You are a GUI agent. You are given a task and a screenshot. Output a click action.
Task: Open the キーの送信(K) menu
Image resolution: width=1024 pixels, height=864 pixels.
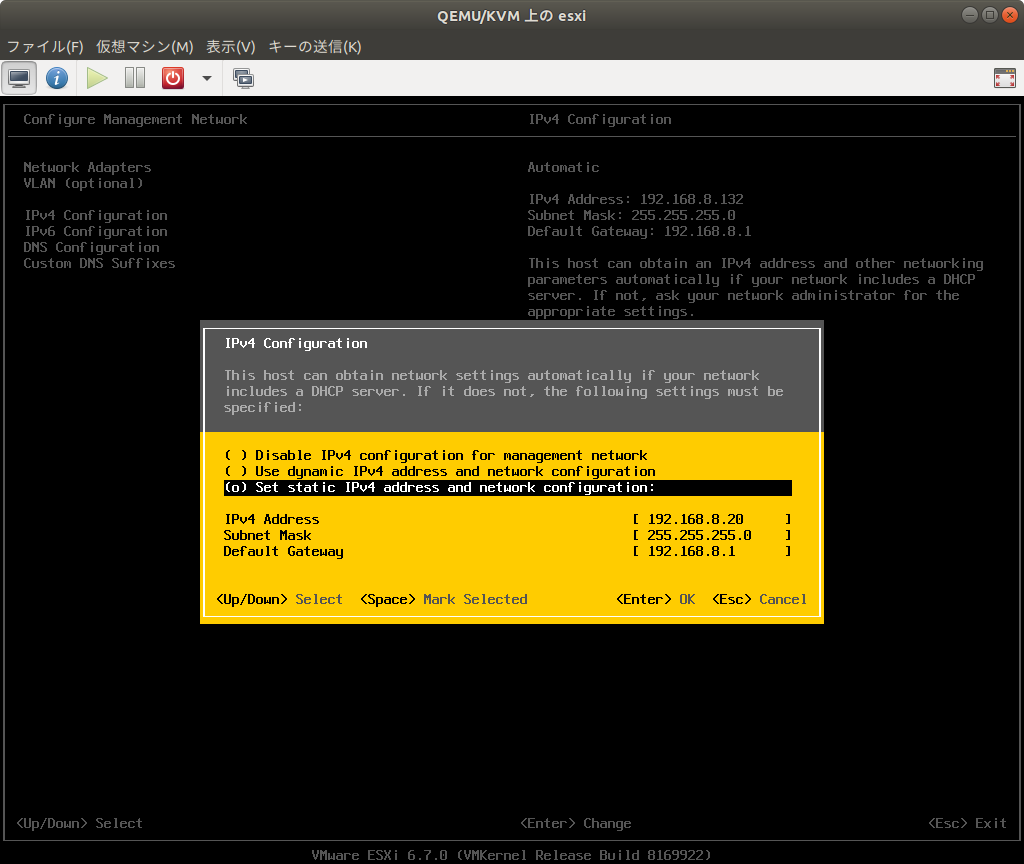315,46
